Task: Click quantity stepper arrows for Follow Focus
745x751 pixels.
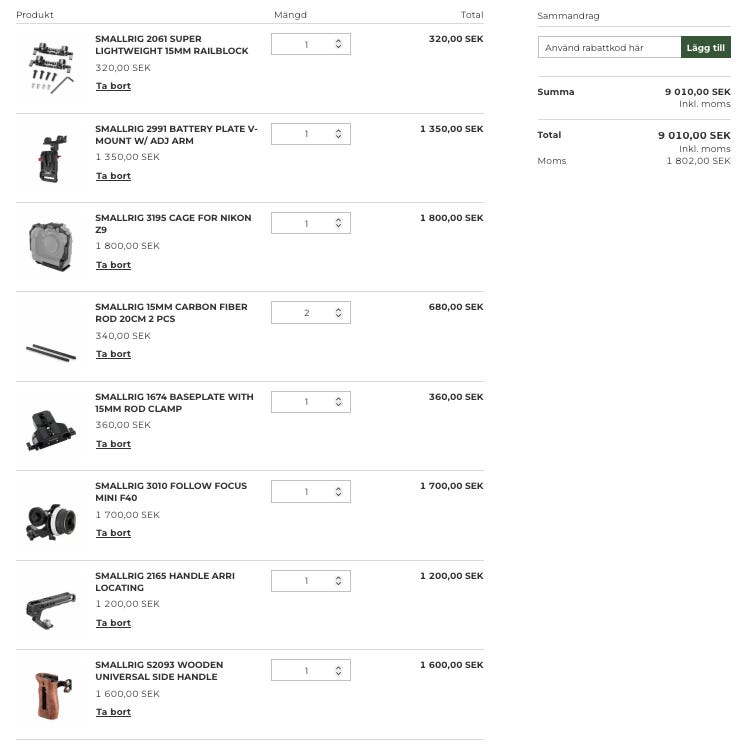Action: click(x=338, y=492)
